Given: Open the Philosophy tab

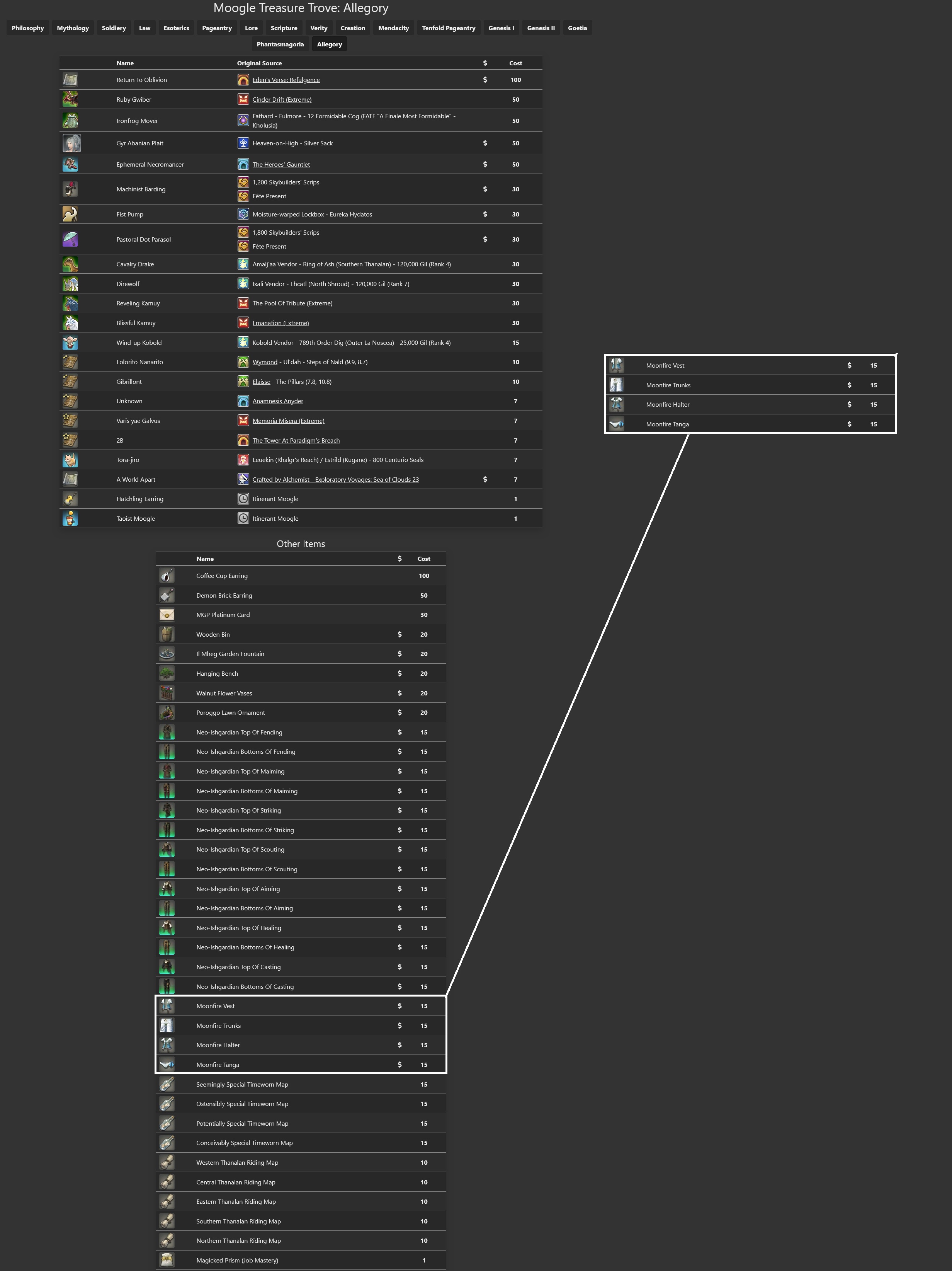Looking at the screenshot, I should point(27,28).
